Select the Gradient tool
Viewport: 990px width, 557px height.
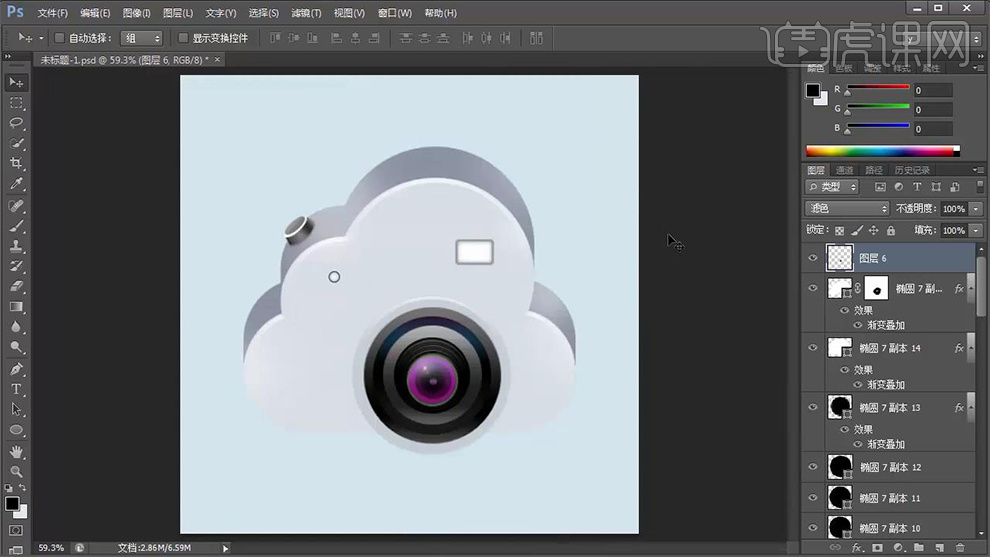point(16,306)
